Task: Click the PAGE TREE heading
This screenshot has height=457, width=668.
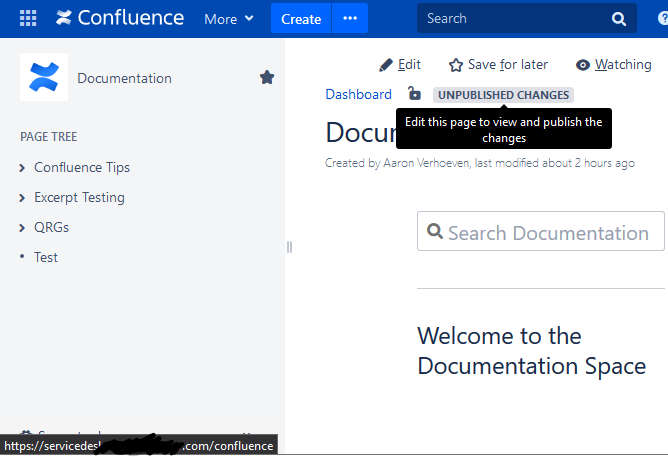Action: point(49,137)
